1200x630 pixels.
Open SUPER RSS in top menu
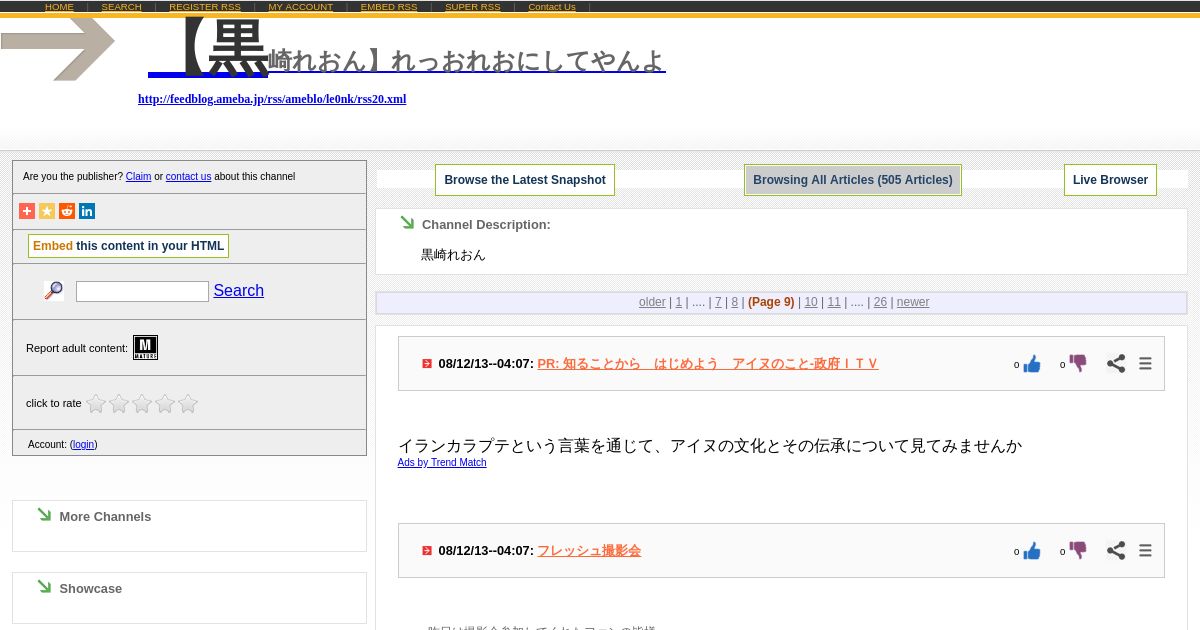(x=473, y=7)
